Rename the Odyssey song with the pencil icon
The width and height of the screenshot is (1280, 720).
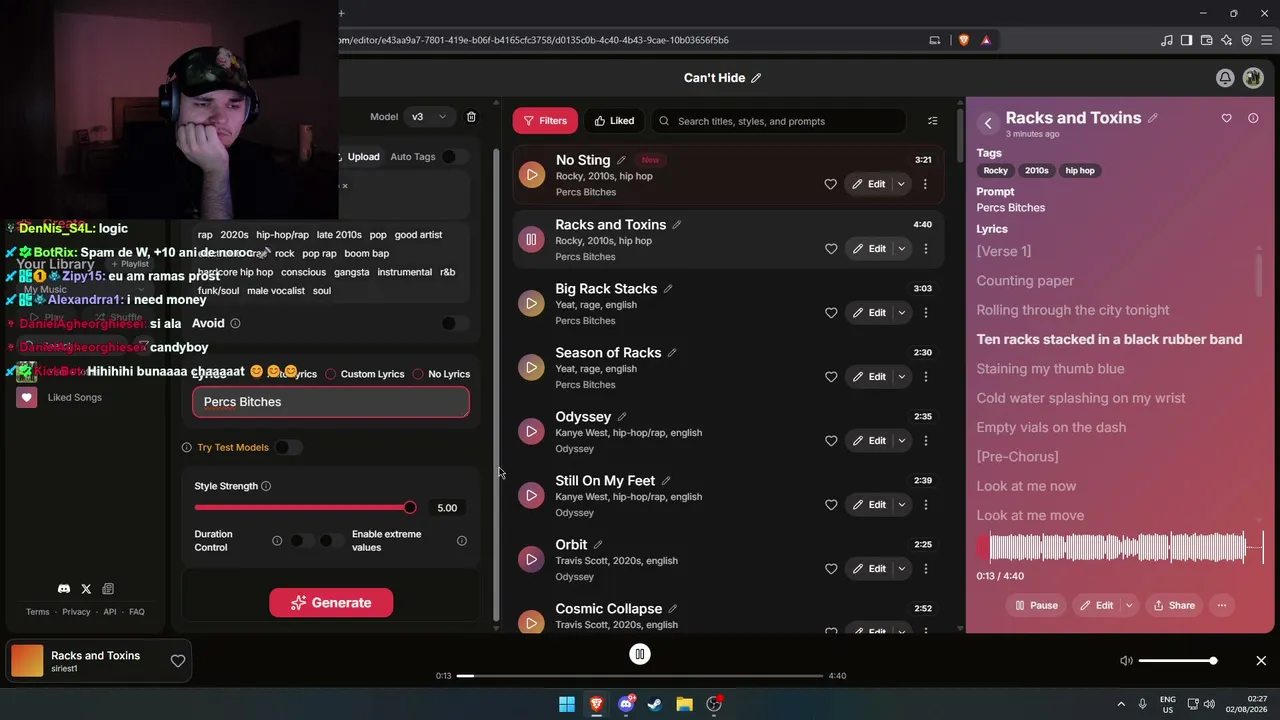622,416
